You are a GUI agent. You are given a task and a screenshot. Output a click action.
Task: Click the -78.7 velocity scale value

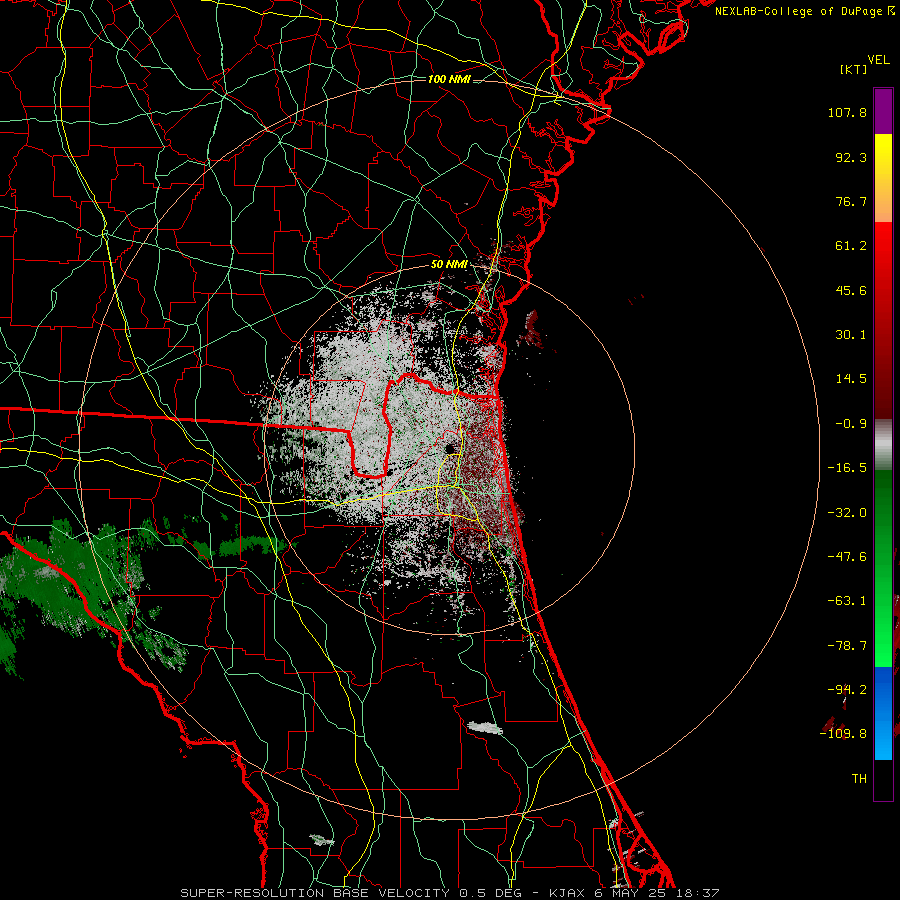[847, 646]
